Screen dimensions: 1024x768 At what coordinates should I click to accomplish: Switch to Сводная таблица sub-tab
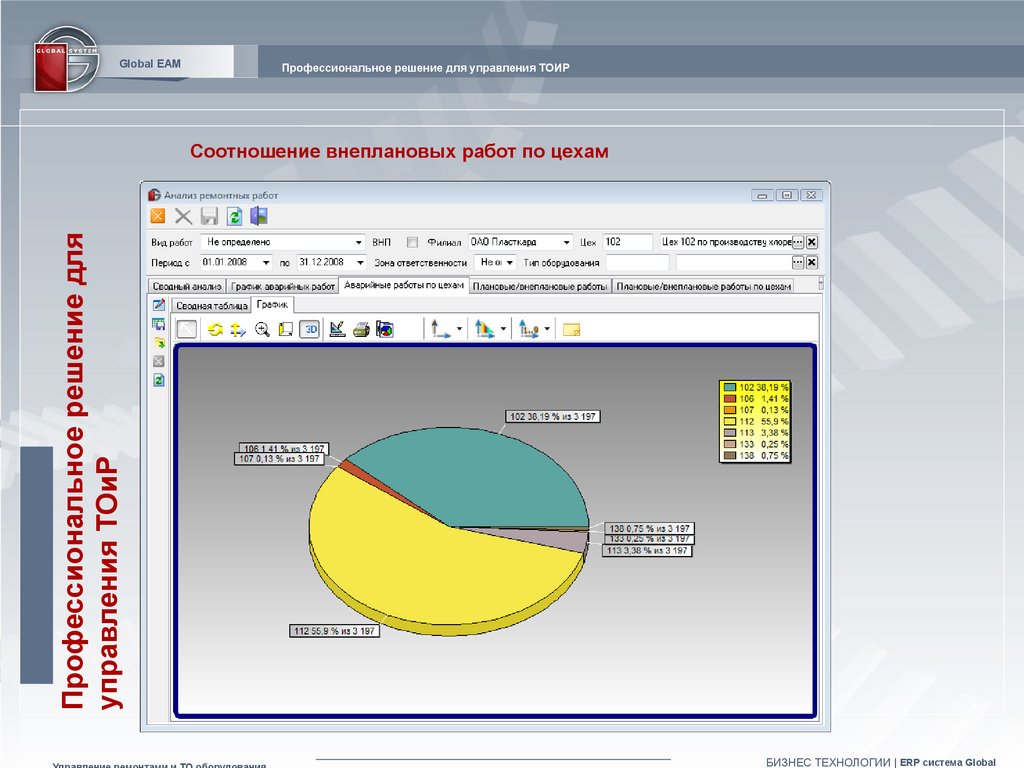coord(212,305)
